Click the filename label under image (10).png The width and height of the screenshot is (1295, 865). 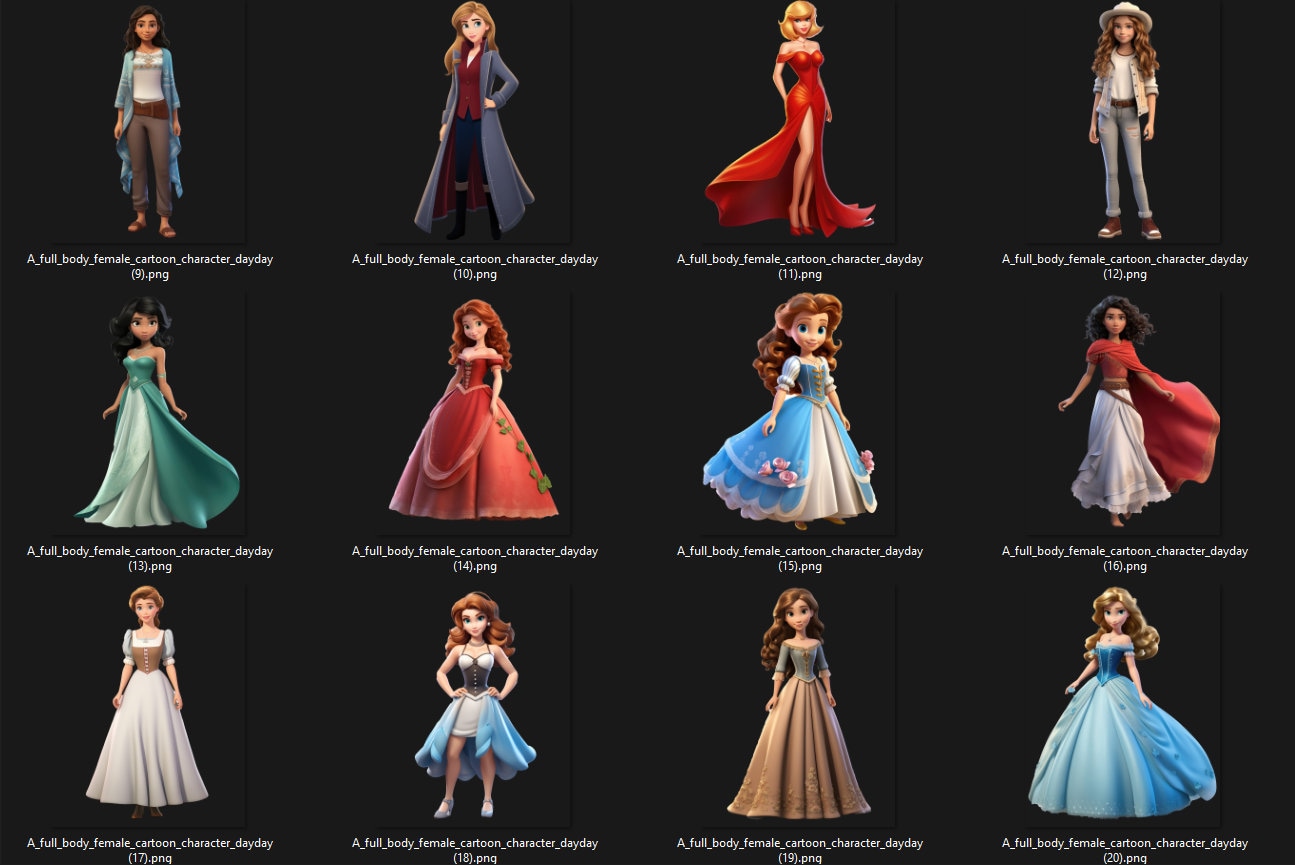(x=475, y=266)
